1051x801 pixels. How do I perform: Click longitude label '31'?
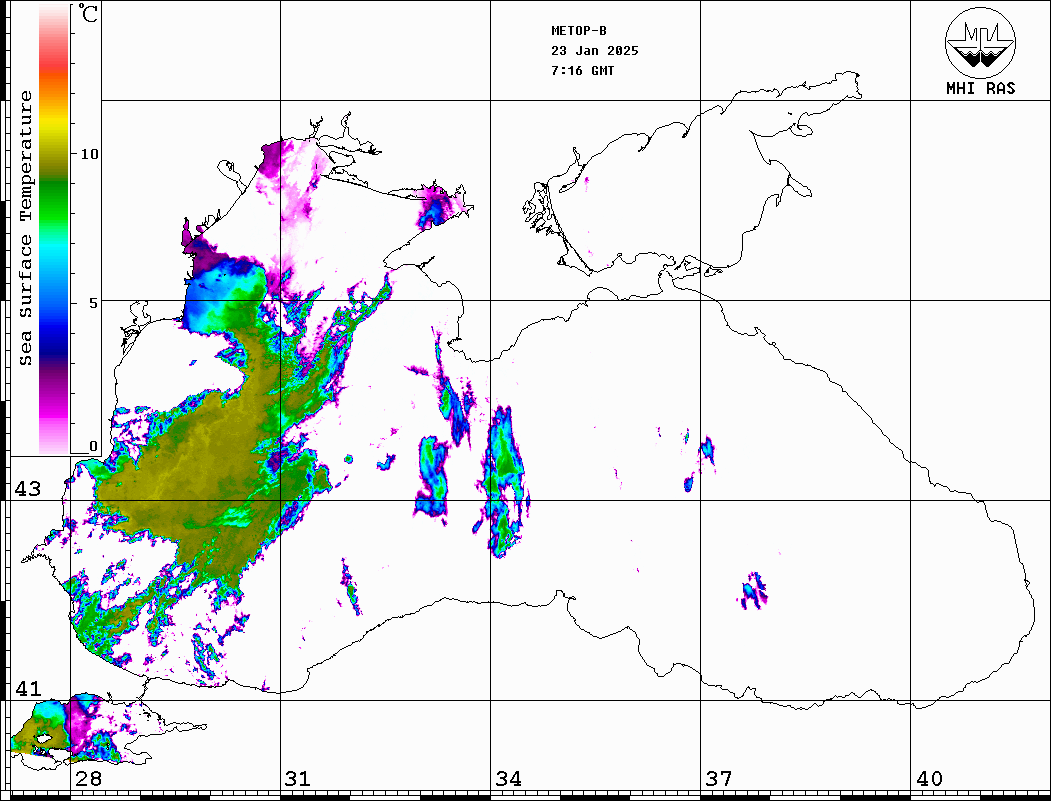(x=298, y=779)
